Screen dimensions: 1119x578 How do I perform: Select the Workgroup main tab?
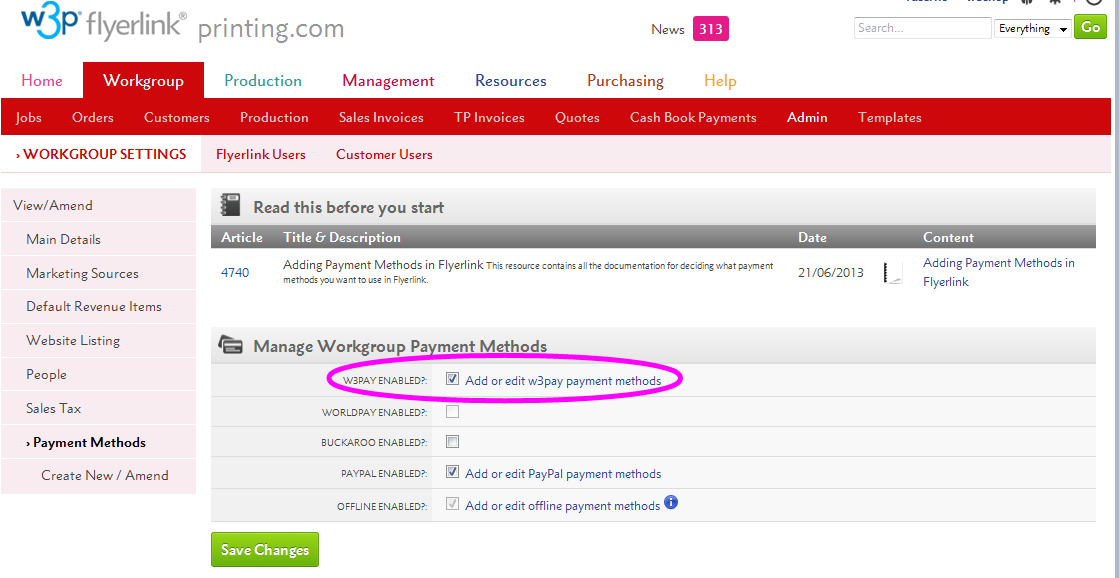point(143,81)
